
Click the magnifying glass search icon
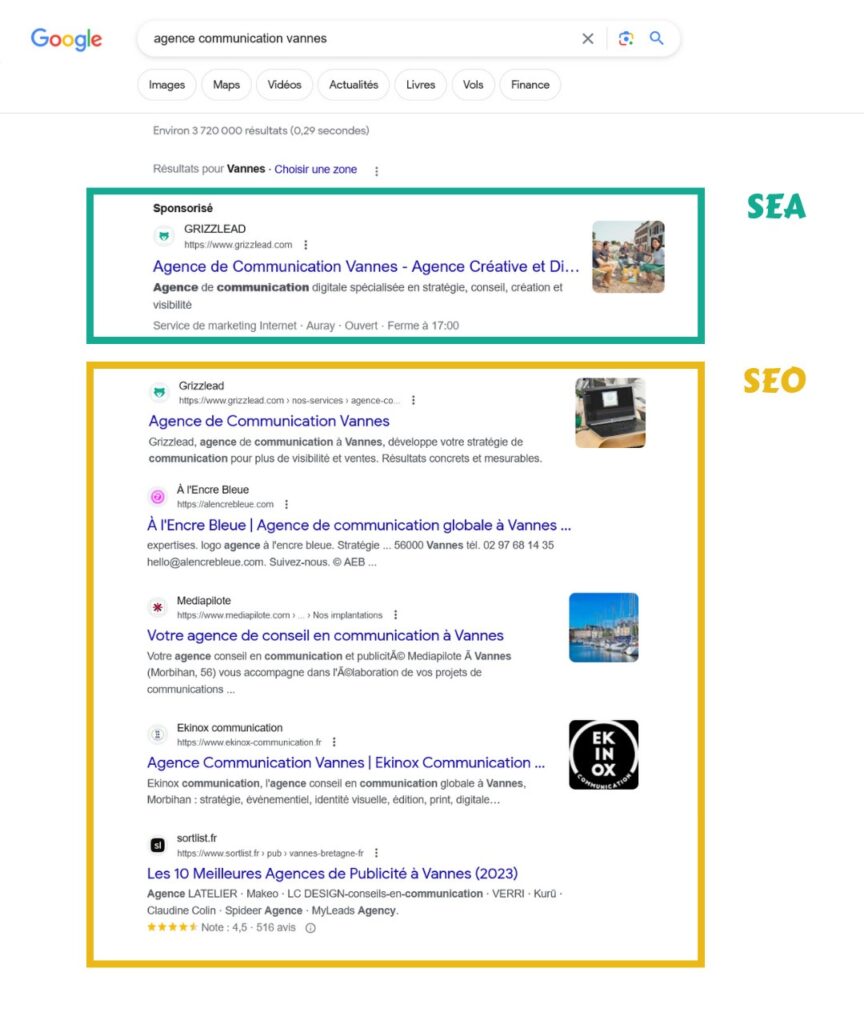click(657, 39)
